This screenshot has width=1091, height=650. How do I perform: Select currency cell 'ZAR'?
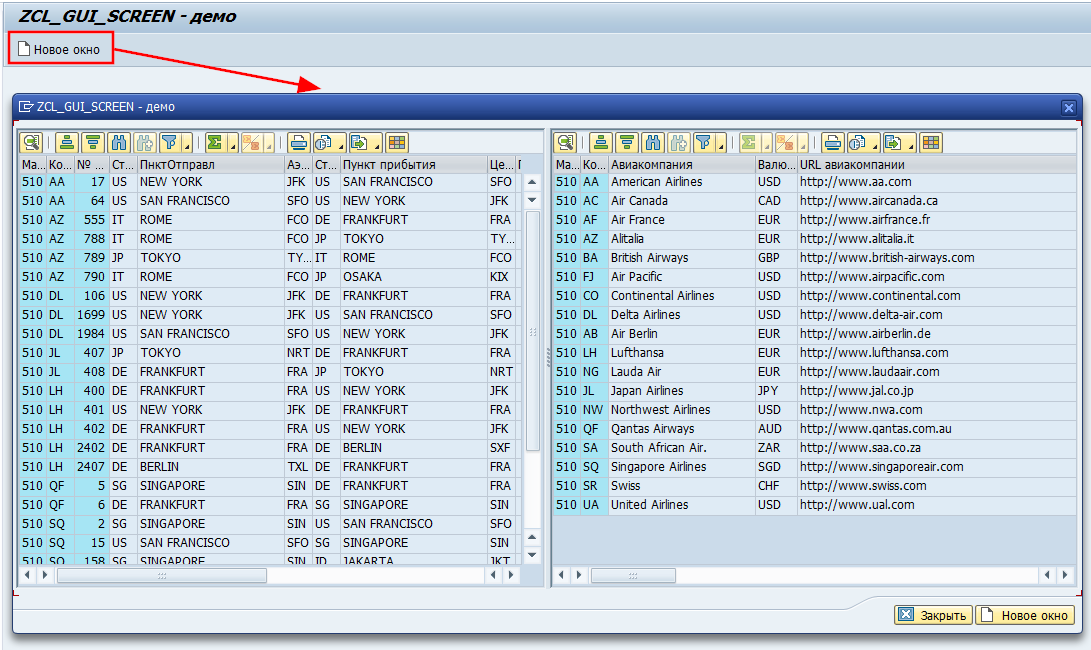tap(776, 448)
